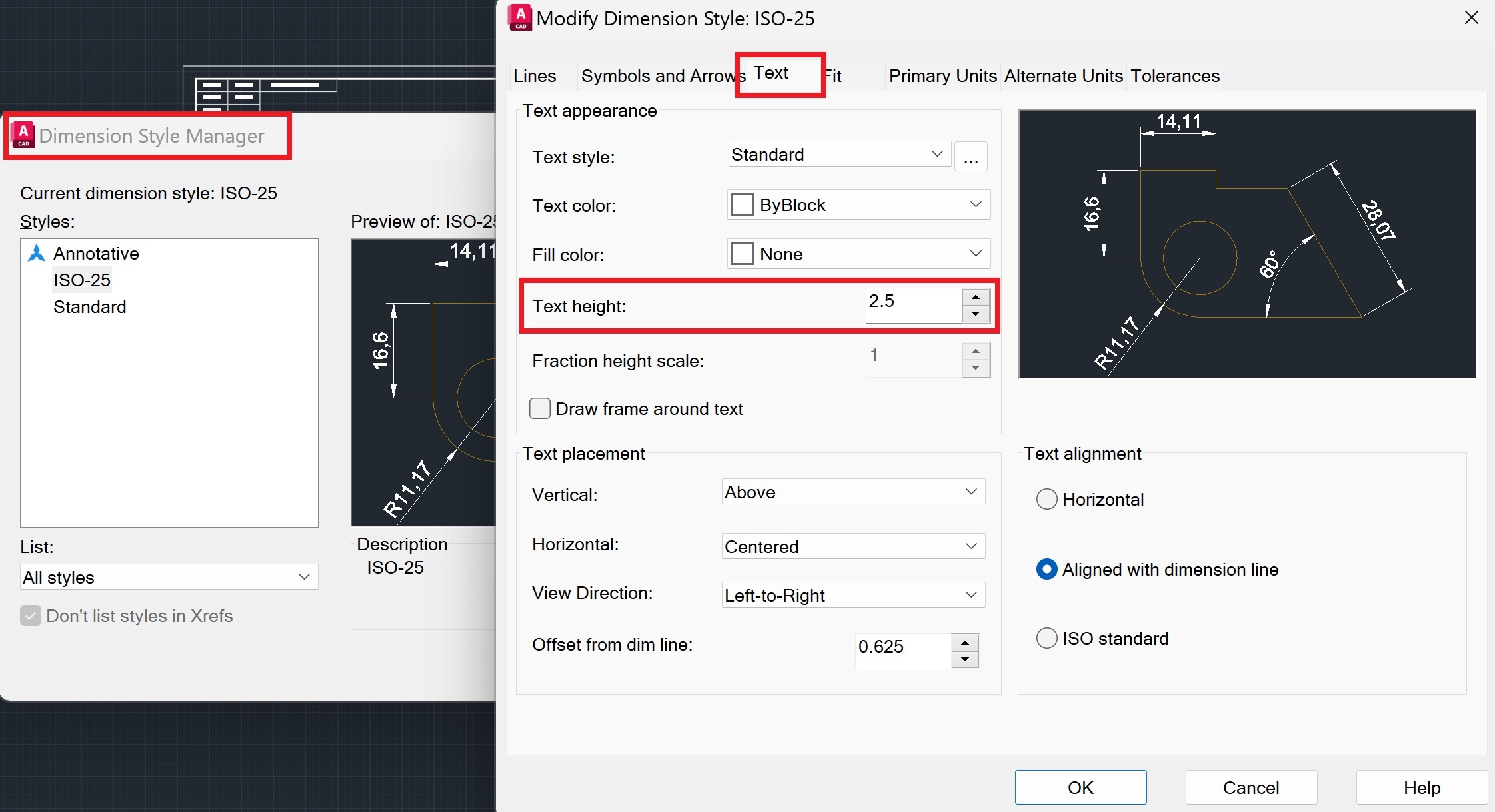Open the Fill color None dropdown

click(858, 254)
